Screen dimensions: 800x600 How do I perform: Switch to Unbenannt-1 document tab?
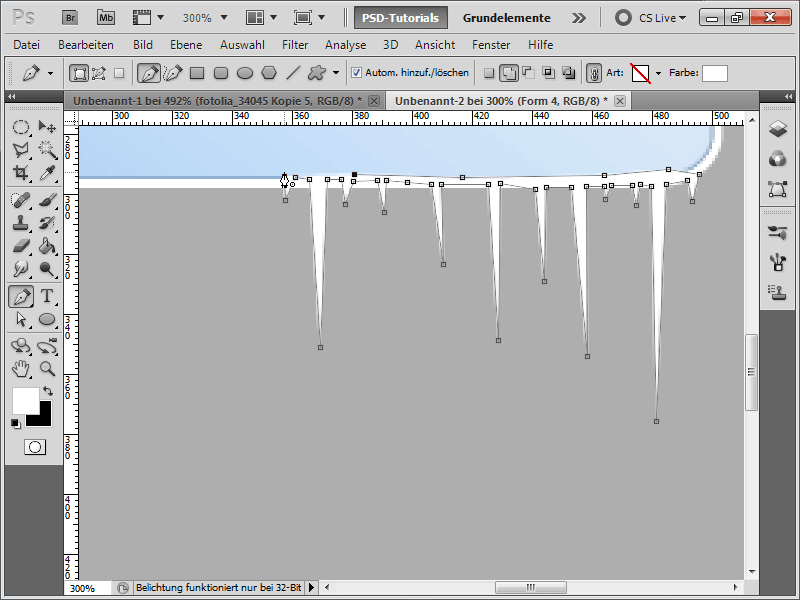[217, 101]
